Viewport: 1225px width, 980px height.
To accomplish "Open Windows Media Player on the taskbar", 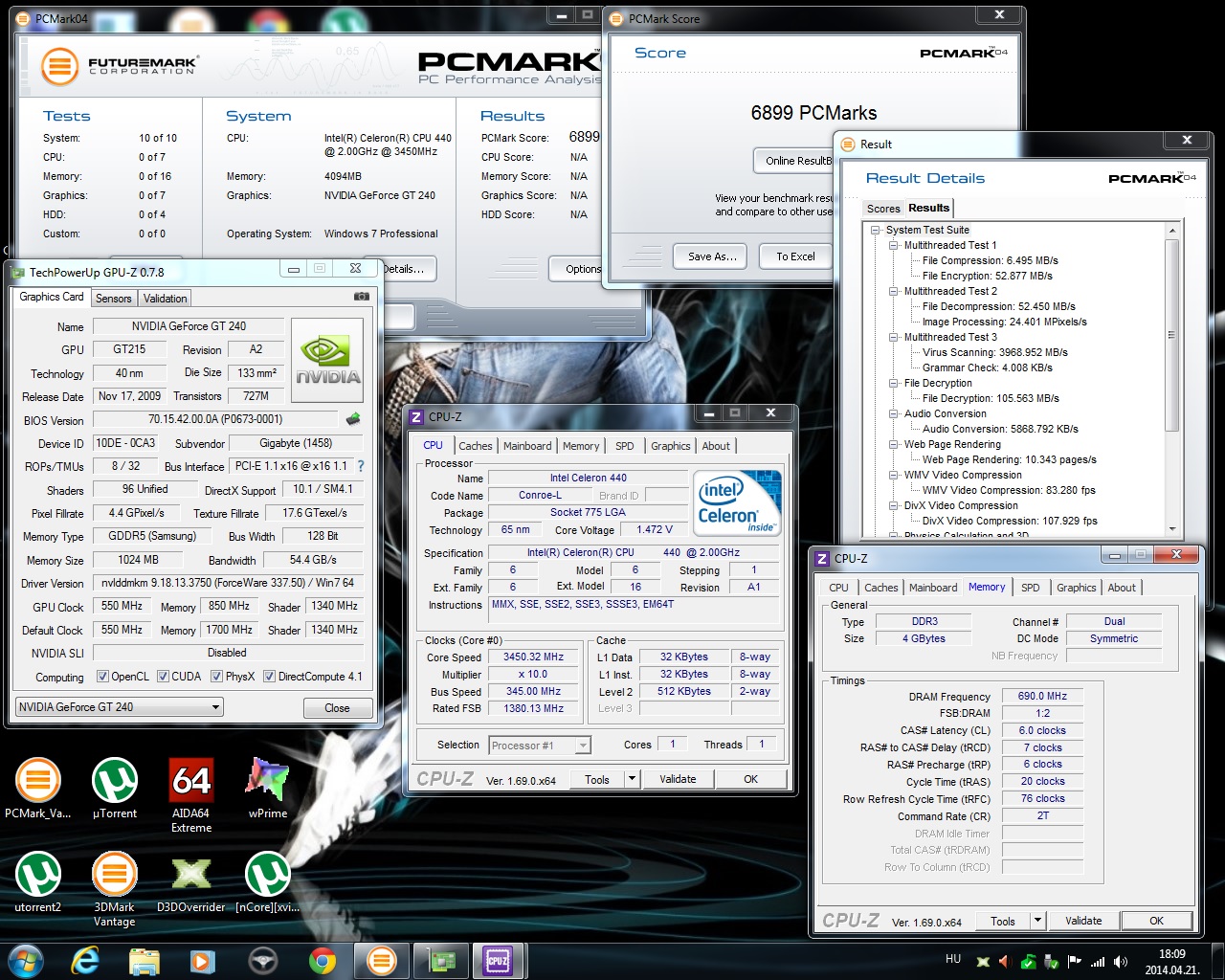I will pos(202,961).
